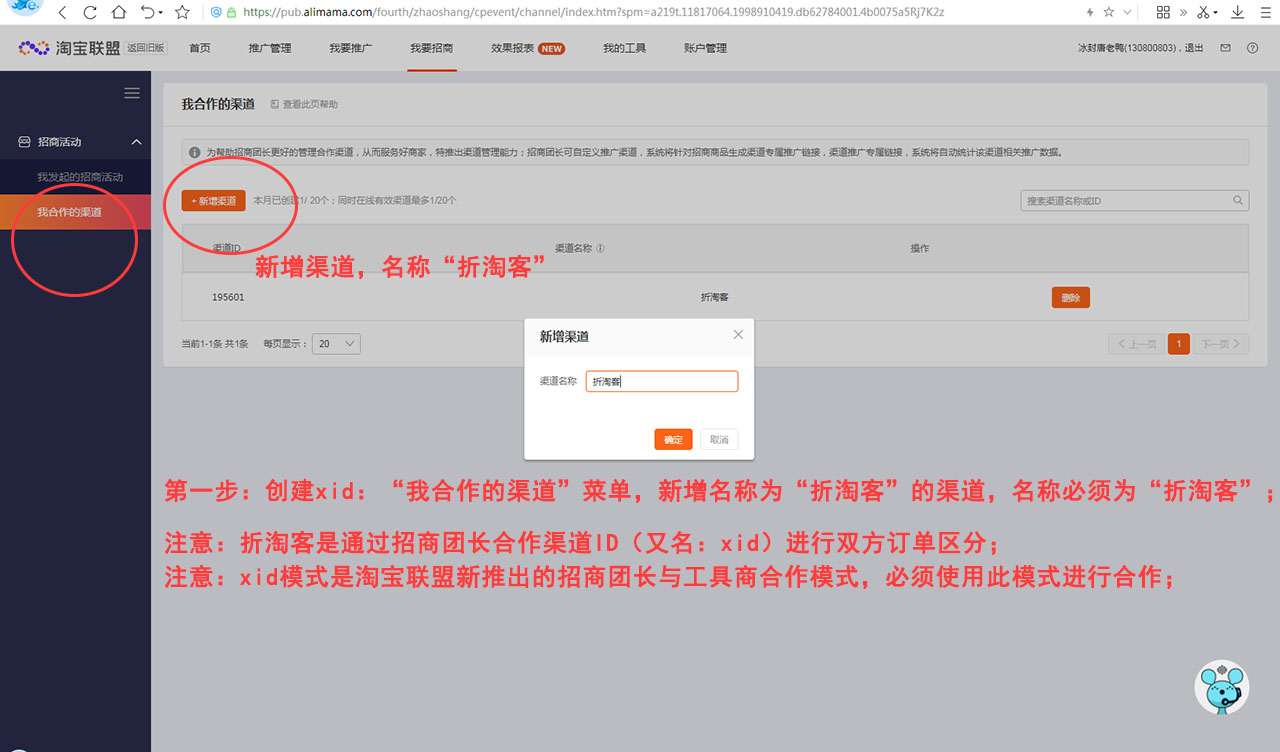Click the 确定 button in dialog
Image resolution: width=1280 pixels, height=752 pixels.
tap(673, 440)
